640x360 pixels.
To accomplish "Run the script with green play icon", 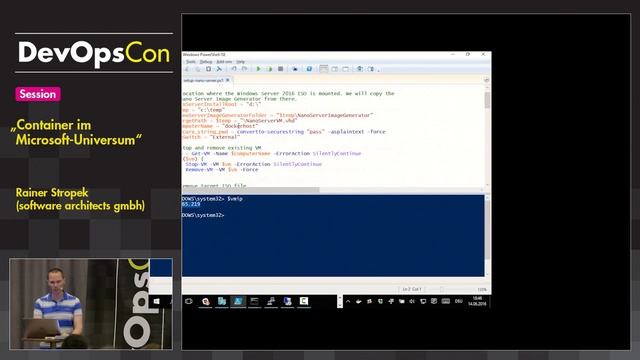I will pos(258,69).
